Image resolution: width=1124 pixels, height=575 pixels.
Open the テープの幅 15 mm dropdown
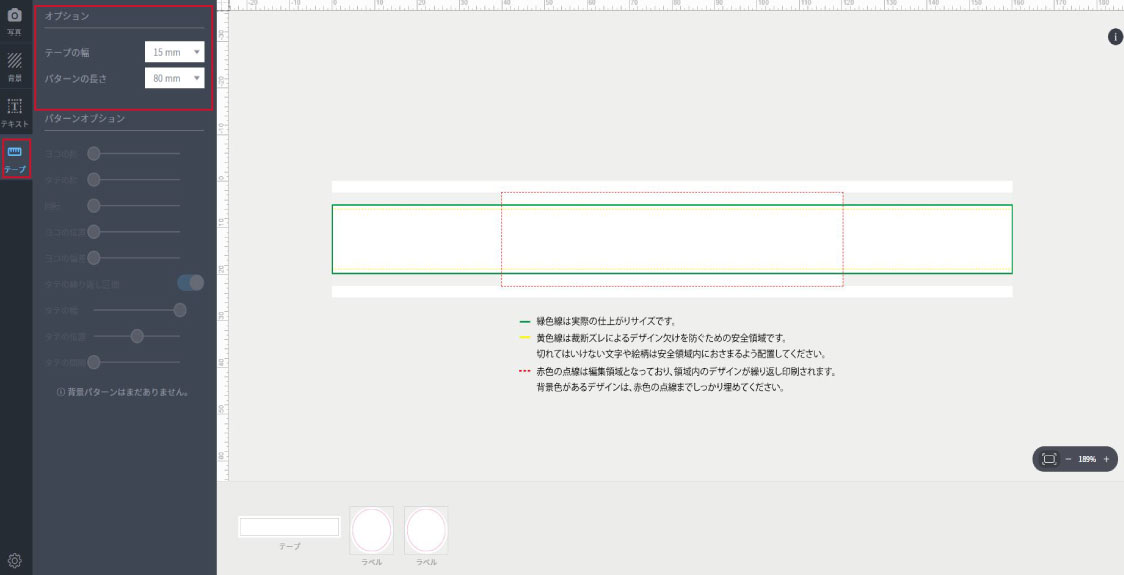(174, 51)
